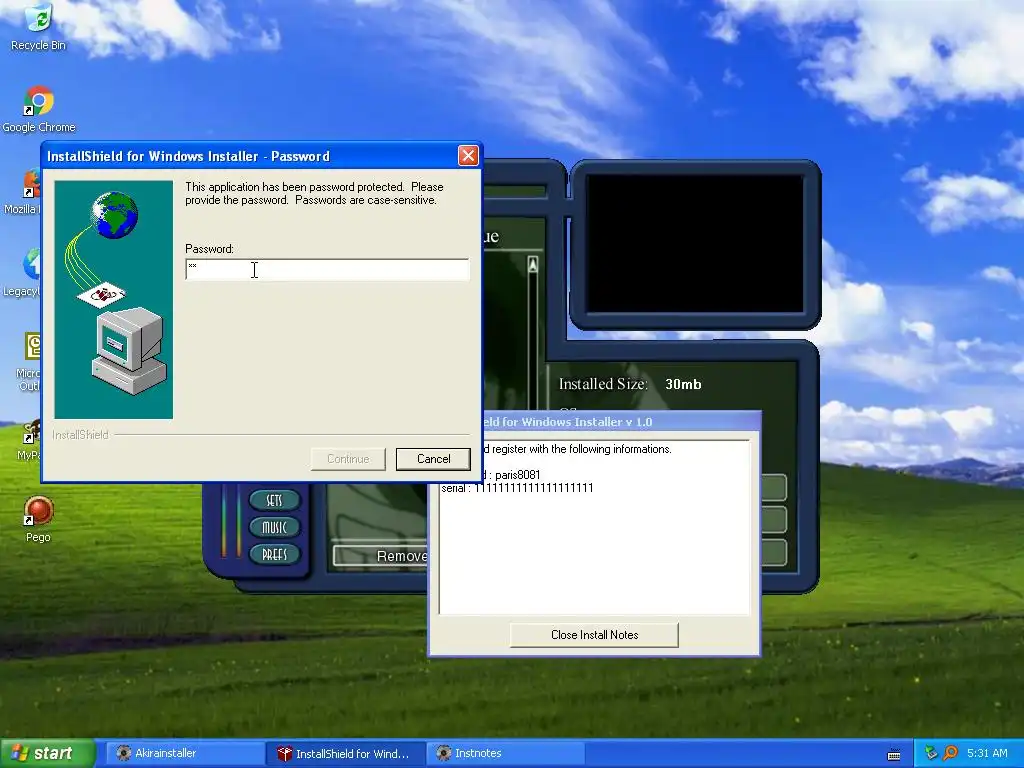Click scroll up arrow in Akira installer list
Image resolution: width=1024 pixels, height=768 pixels.
533,264
